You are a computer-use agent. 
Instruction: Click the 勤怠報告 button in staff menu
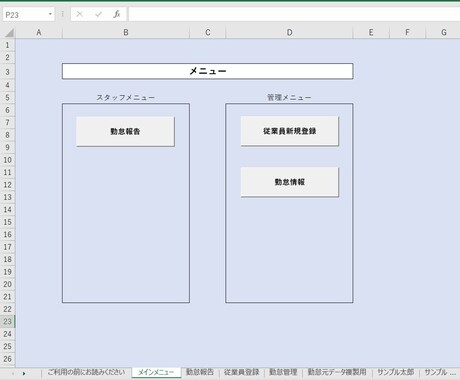125,131
